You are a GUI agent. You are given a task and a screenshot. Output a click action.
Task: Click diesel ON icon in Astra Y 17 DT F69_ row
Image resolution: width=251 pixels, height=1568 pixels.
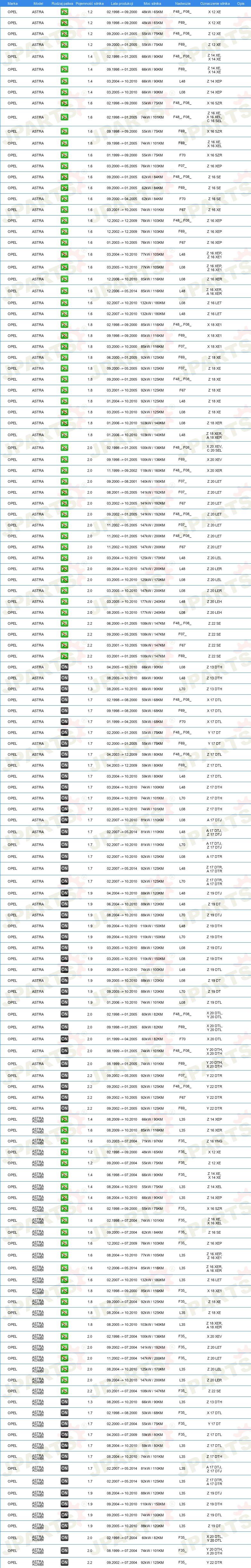tap(64, 744)
